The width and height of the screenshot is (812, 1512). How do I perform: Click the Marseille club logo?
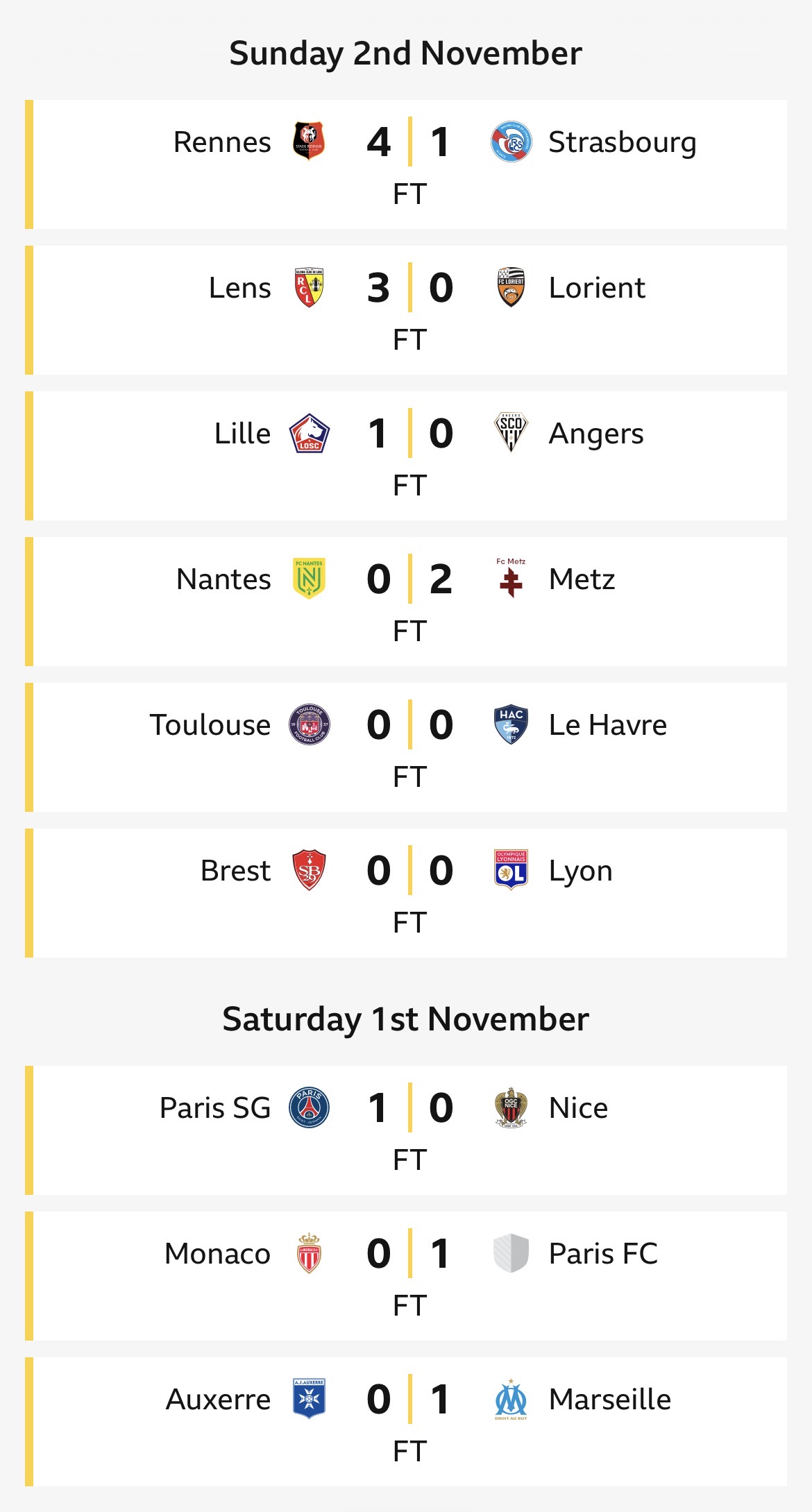click(511, 1399)
